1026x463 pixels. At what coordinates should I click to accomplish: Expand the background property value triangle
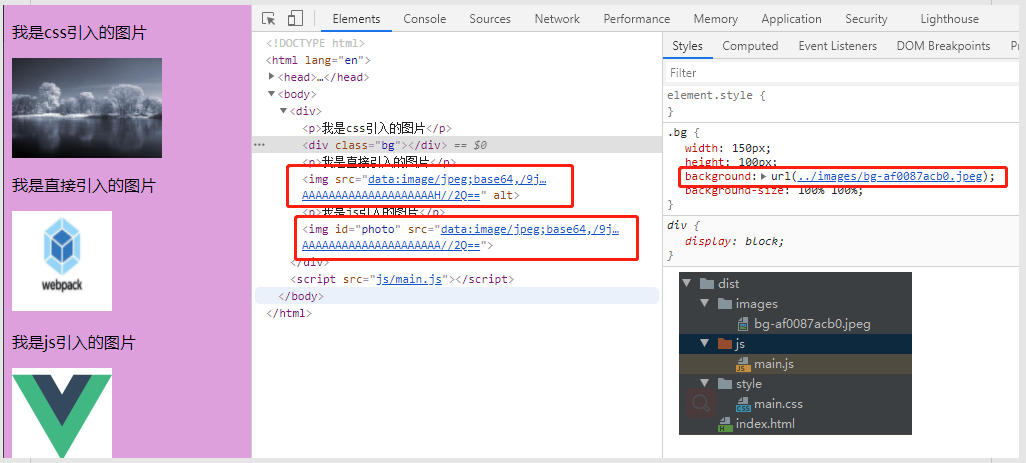pyautogui.click(x=763, y=177)
